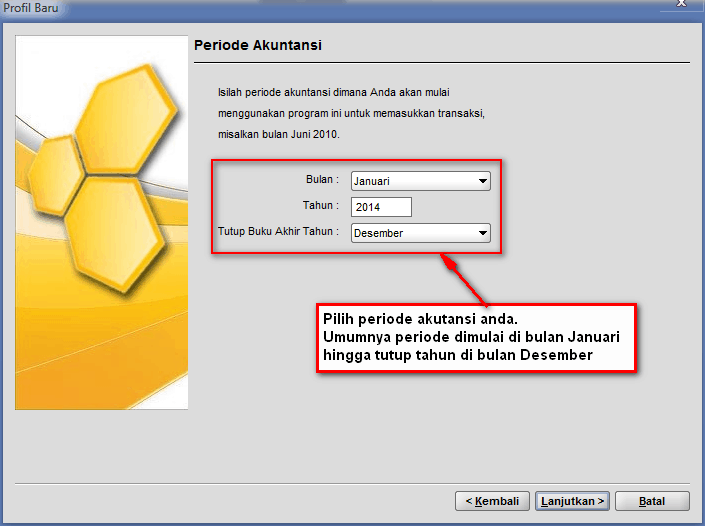This screenshot has width=705, height=526.
Task: Click the Tutup Buku Akhir Tahun label
Action: coord(278,231)
